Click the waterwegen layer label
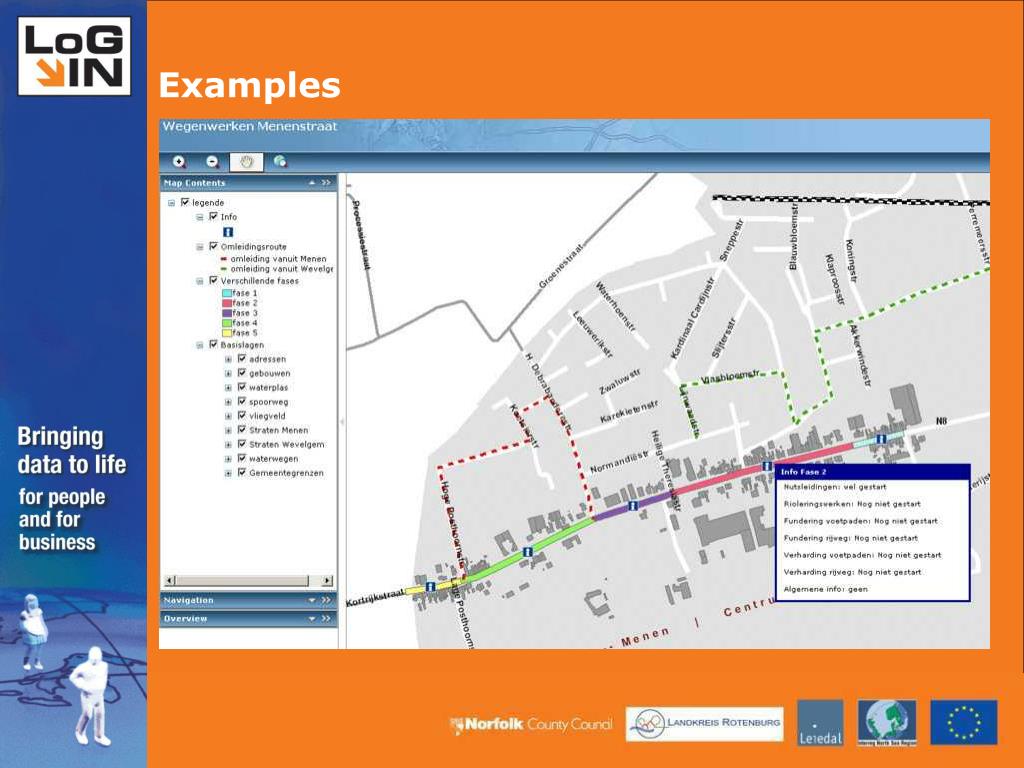This screenshot has height=768, width=1024. point(274,459)
